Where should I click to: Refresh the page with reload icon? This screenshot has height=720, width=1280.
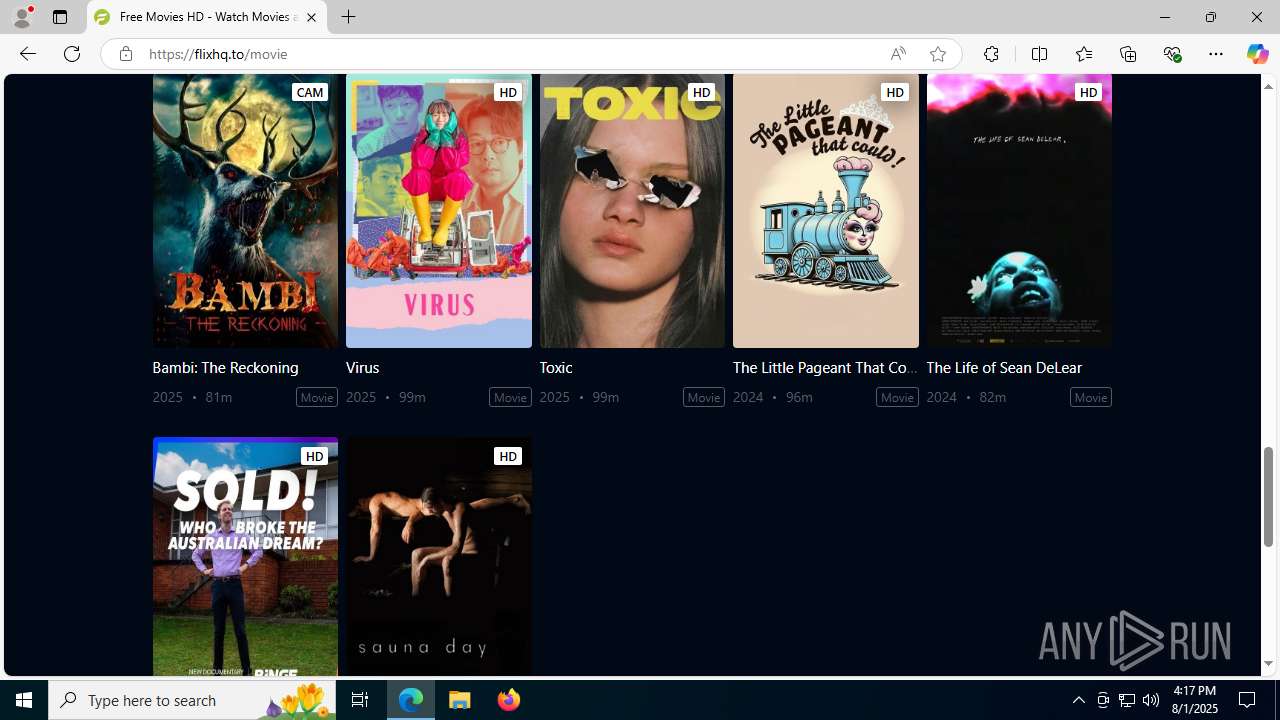point(72,54)
